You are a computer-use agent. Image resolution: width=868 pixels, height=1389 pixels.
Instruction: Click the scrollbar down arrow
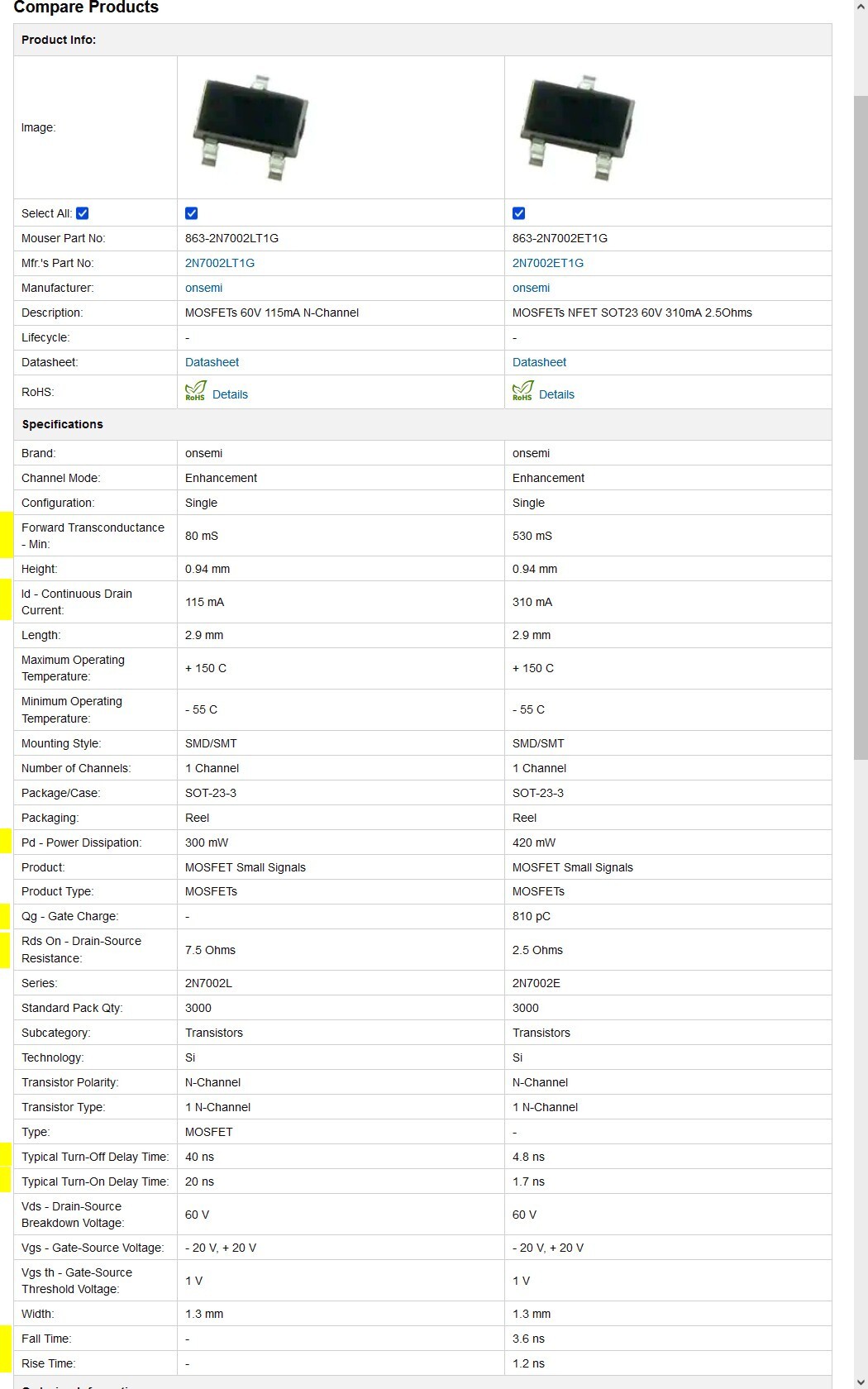(861, 1382)
